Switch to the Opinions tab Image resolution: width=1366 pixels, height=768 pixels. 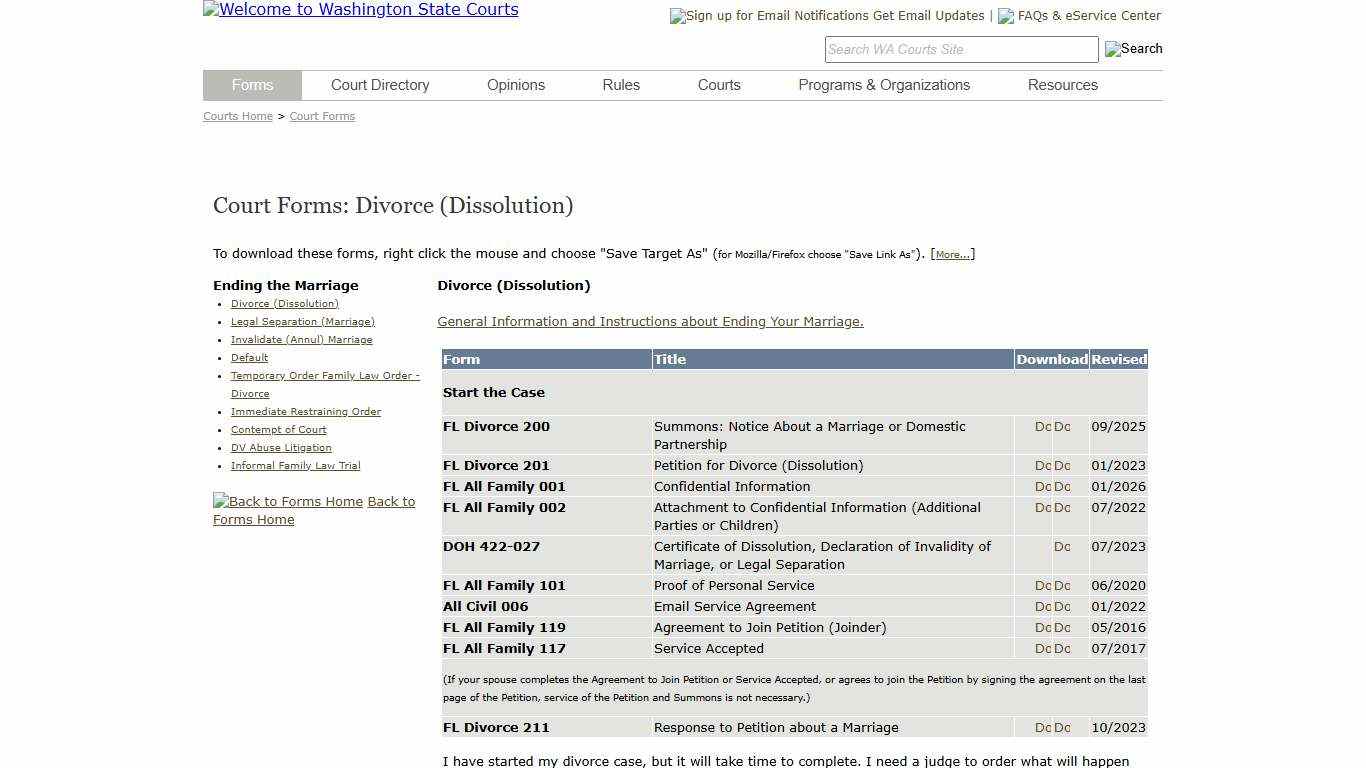coord(515,85)
